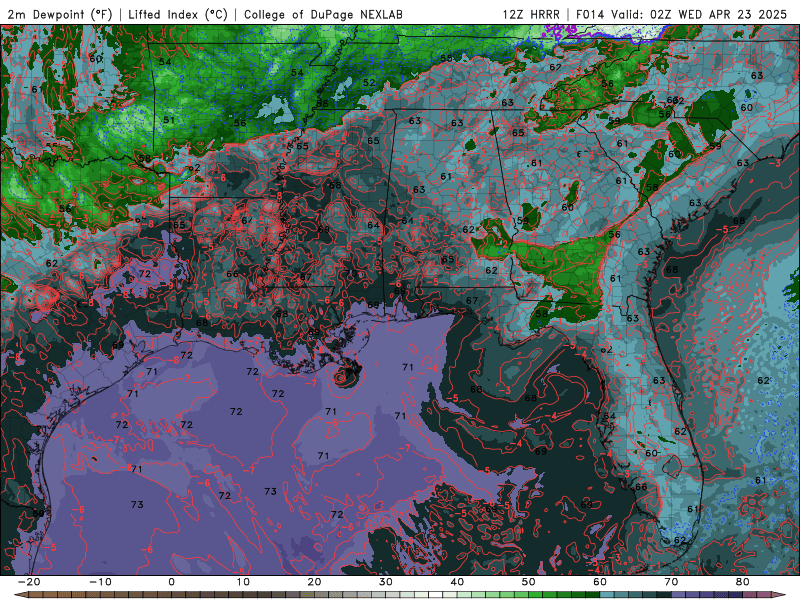
Task: Click the "F014" forecast hour text
Action: coord(590,14)
